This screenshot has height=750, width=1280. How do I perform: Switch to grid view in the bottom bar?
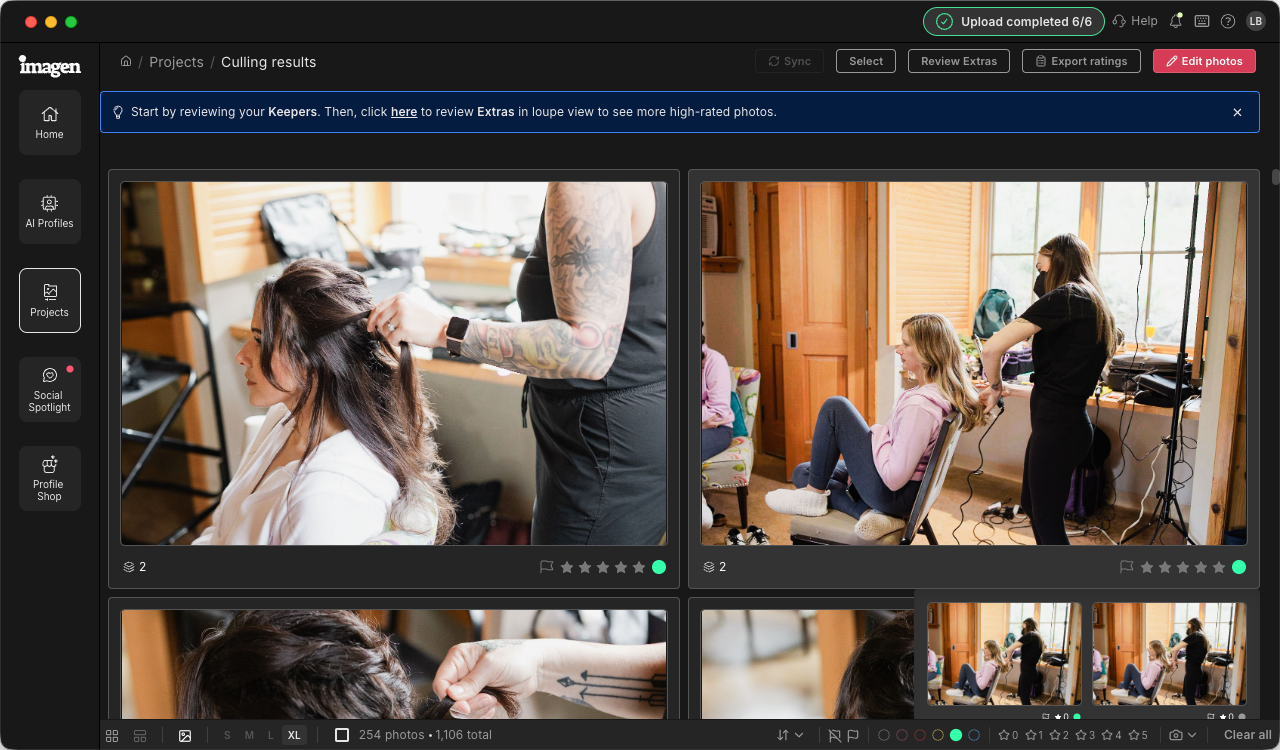pyautogui.click(x=112, y=735)
